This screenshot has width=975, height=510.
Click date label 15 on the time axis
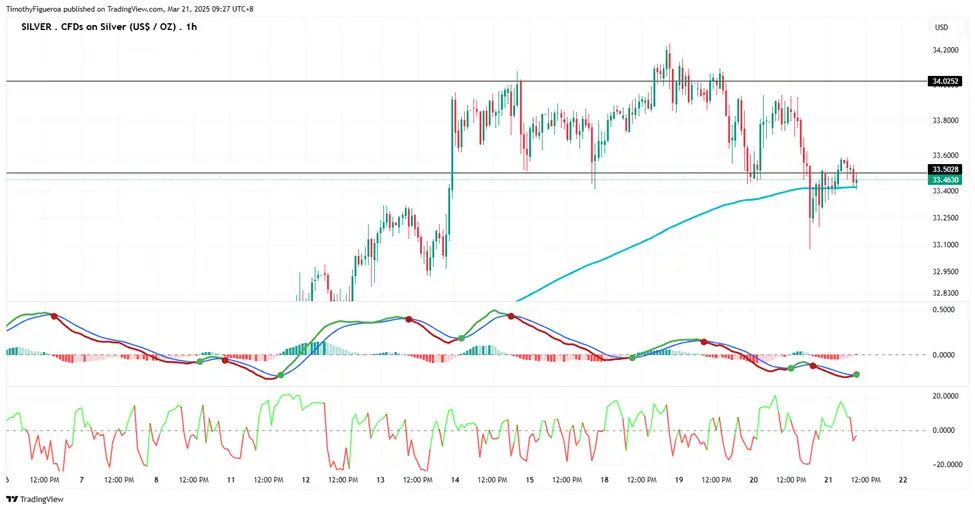coord(529,480)
